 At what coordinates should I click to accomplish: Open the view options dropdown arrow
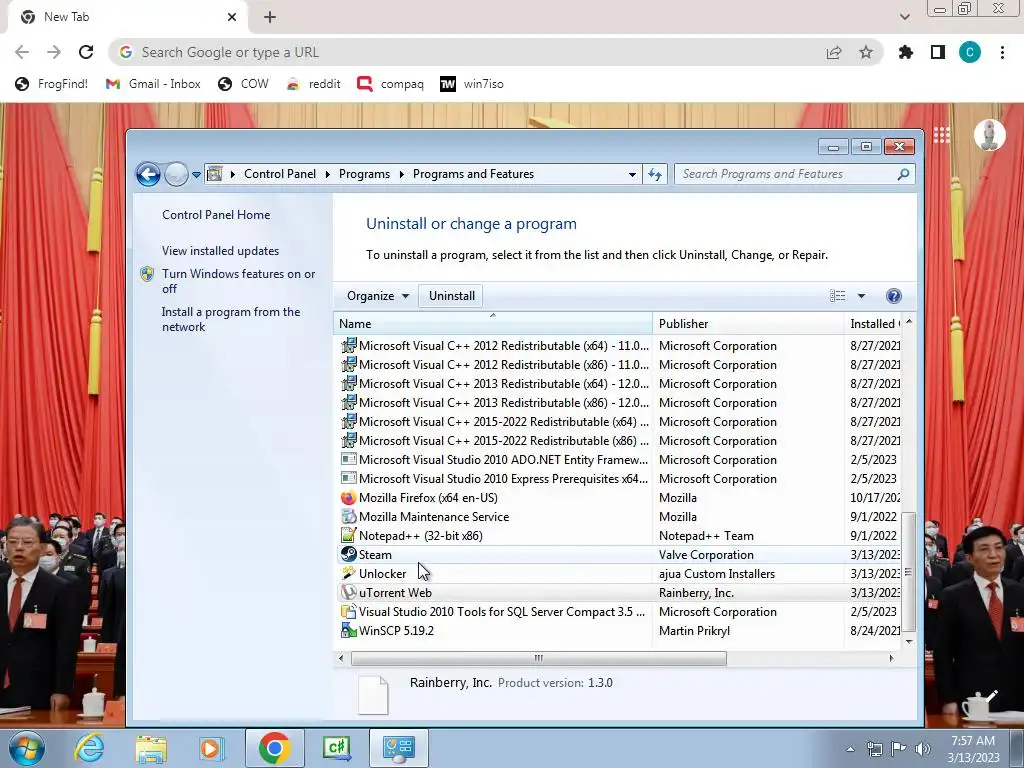click(861, 296)
